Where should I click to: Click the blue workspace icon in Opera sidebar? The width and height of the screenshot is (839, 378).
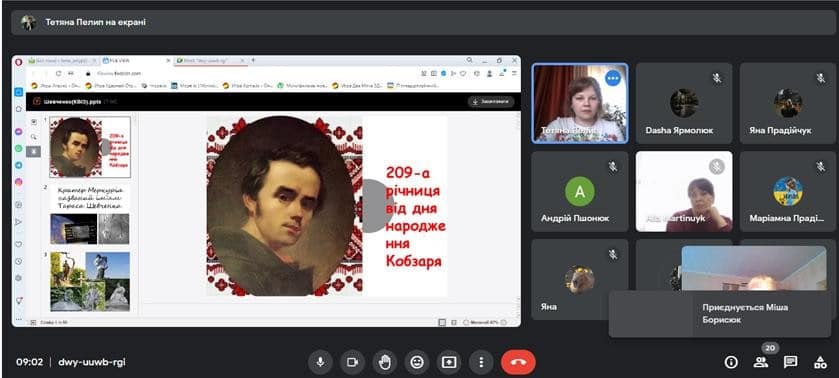(x=19, y=92)
